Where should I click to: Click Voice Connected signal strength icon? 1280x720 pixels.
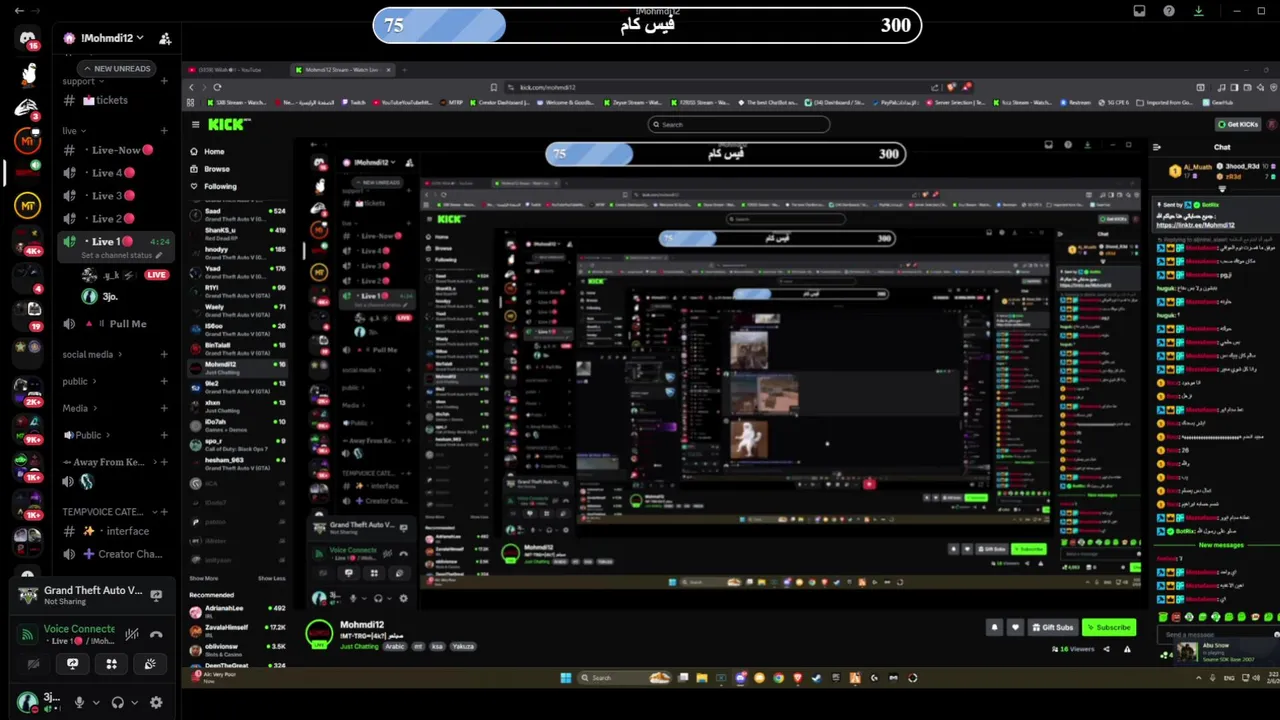[27, 634]
